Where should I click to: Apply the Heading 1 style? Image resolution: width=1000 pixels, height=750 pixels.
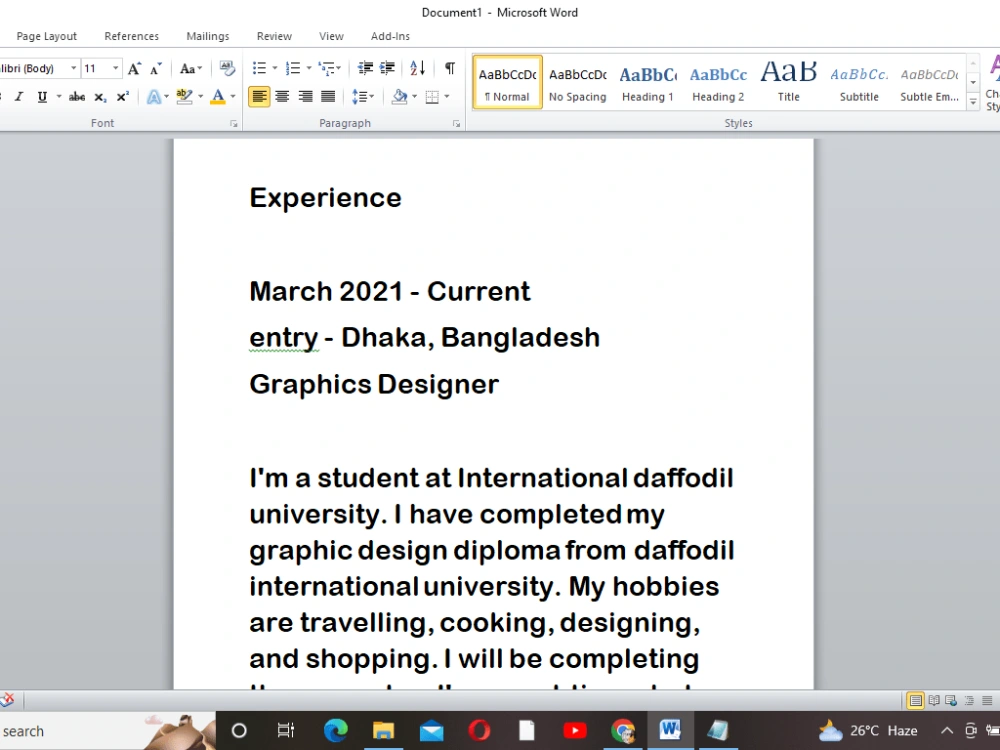pos(648,82)
